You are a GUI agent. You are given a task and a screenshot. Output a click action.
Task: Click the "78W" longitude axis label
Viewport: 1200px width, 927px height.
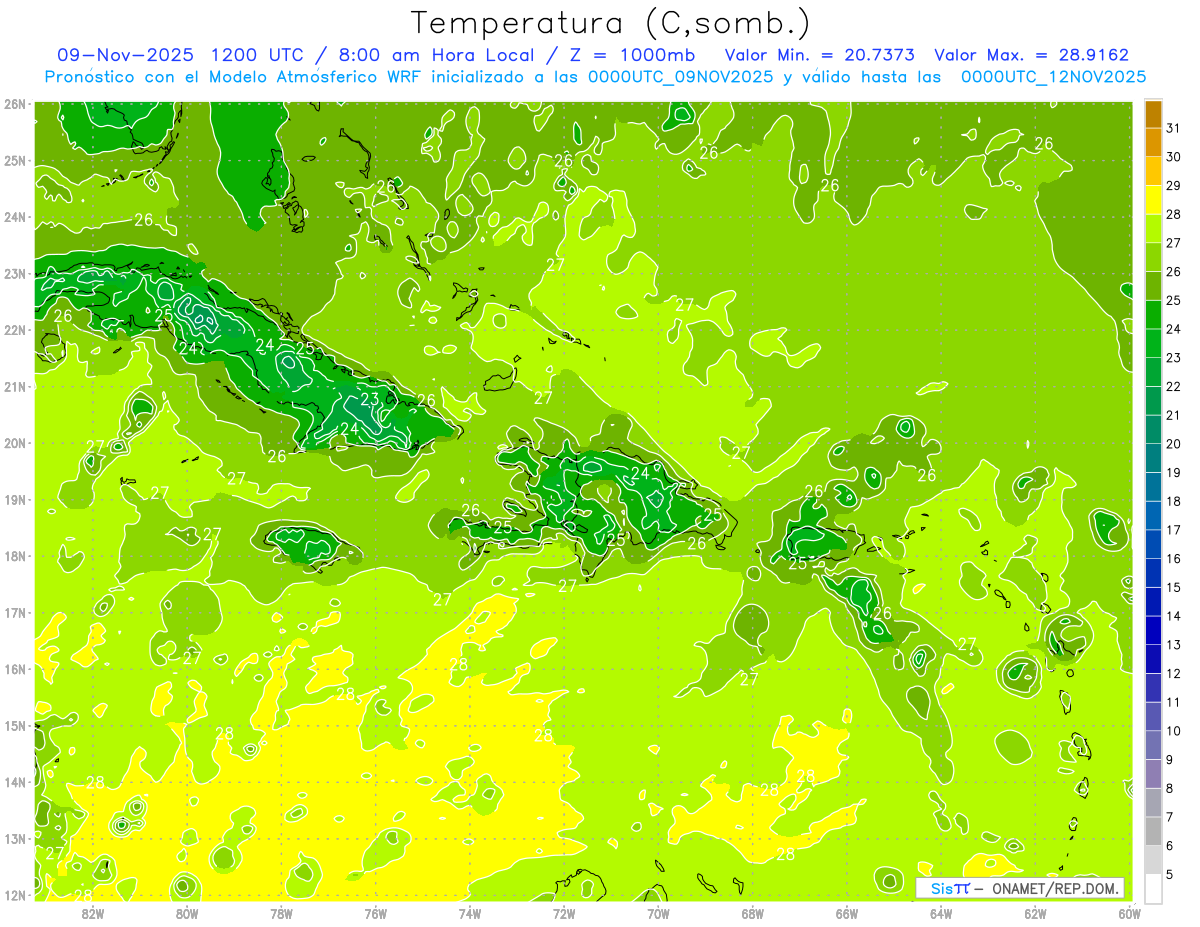click(281, 913)
